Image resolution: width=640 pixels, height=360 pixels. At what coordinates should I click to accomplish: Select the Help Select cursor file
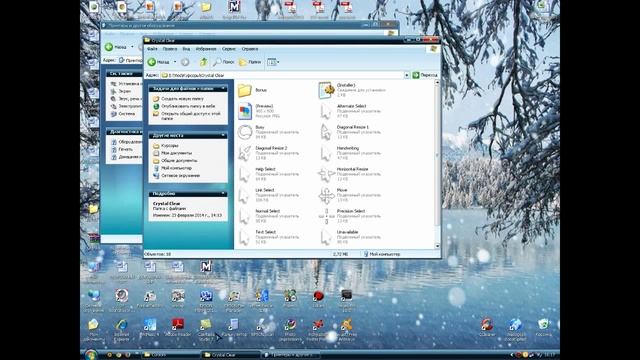(x=268, y=174)
